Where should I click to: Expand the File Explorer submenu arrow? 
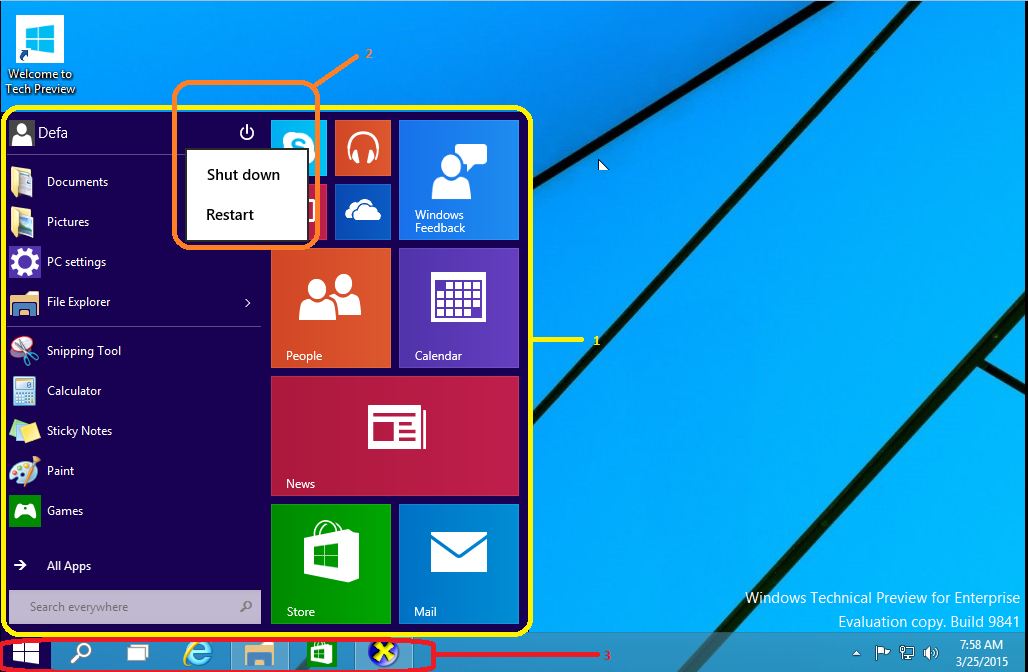pos(248,302)
